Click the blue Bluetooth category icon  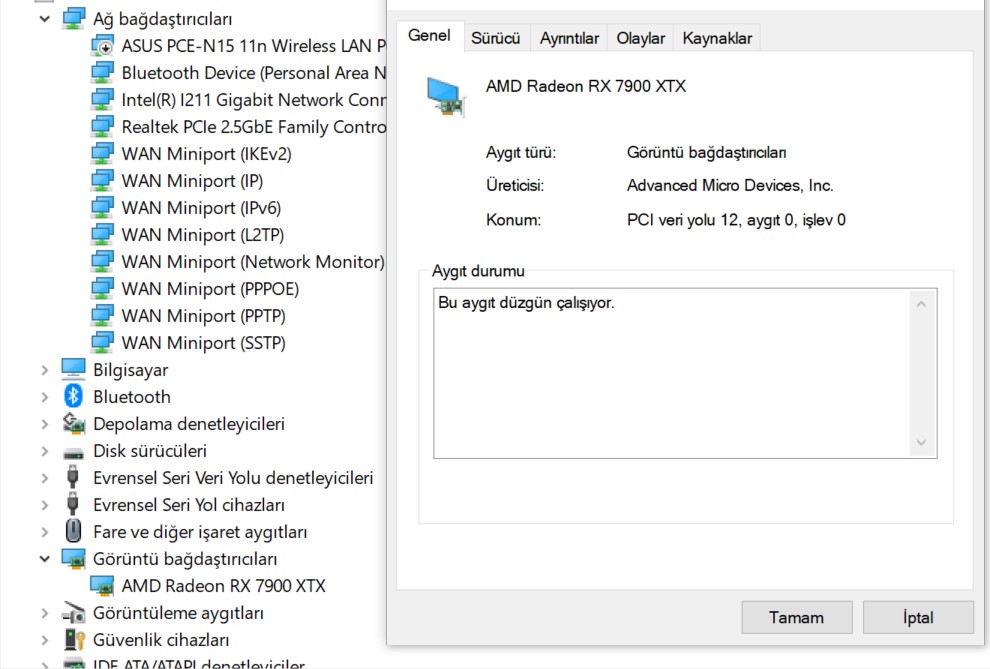[73, 396]
